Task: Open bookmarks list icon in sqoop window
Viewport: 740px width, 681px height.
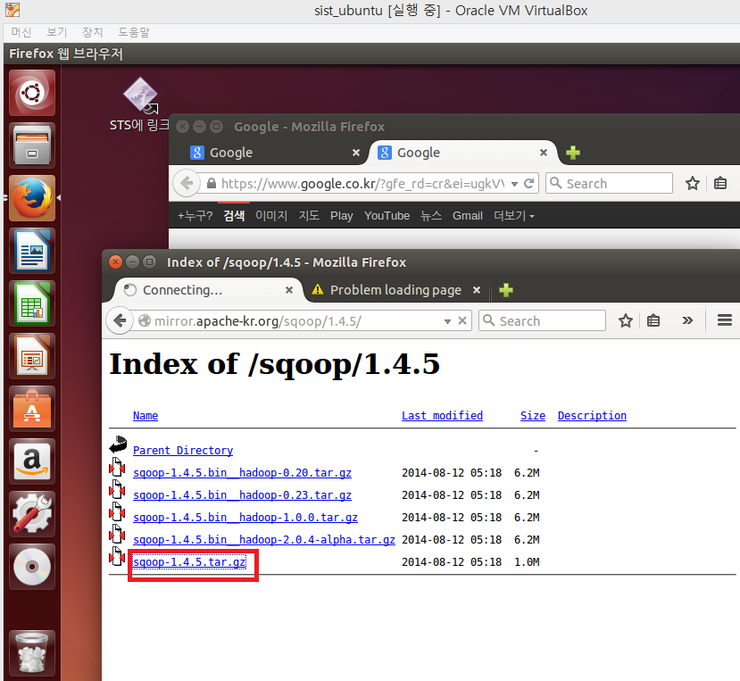Action: click(x=653, y=321)
